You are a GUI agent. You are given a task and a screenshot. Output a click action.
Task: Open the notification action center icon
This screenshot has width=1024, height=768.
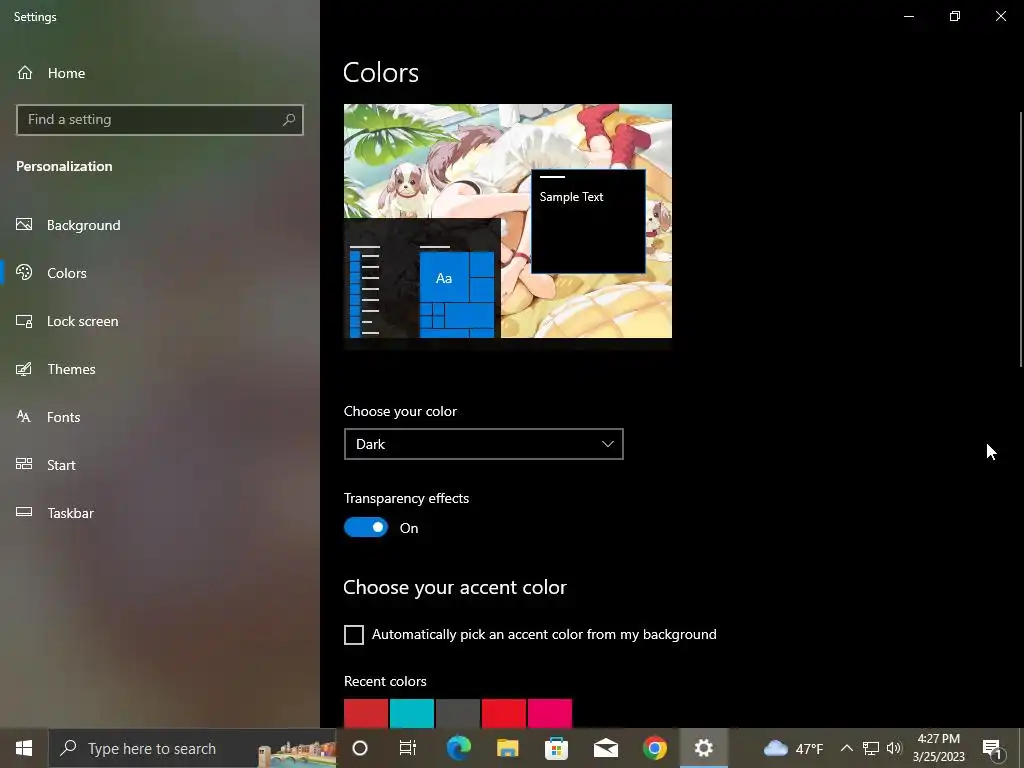[x=993, y=749]
